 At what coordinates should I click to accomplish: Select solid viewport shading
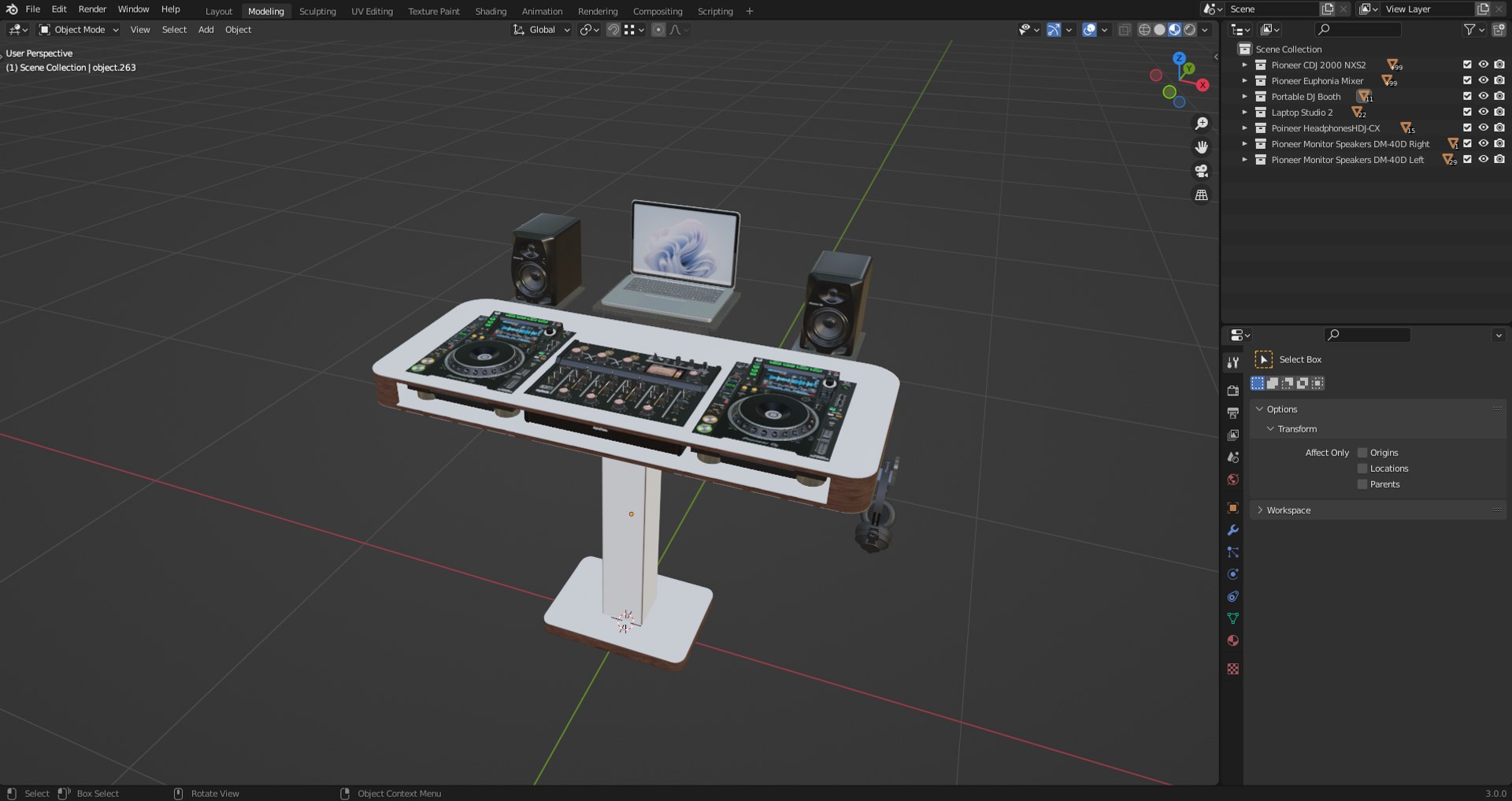click(x=1159, y=30)
